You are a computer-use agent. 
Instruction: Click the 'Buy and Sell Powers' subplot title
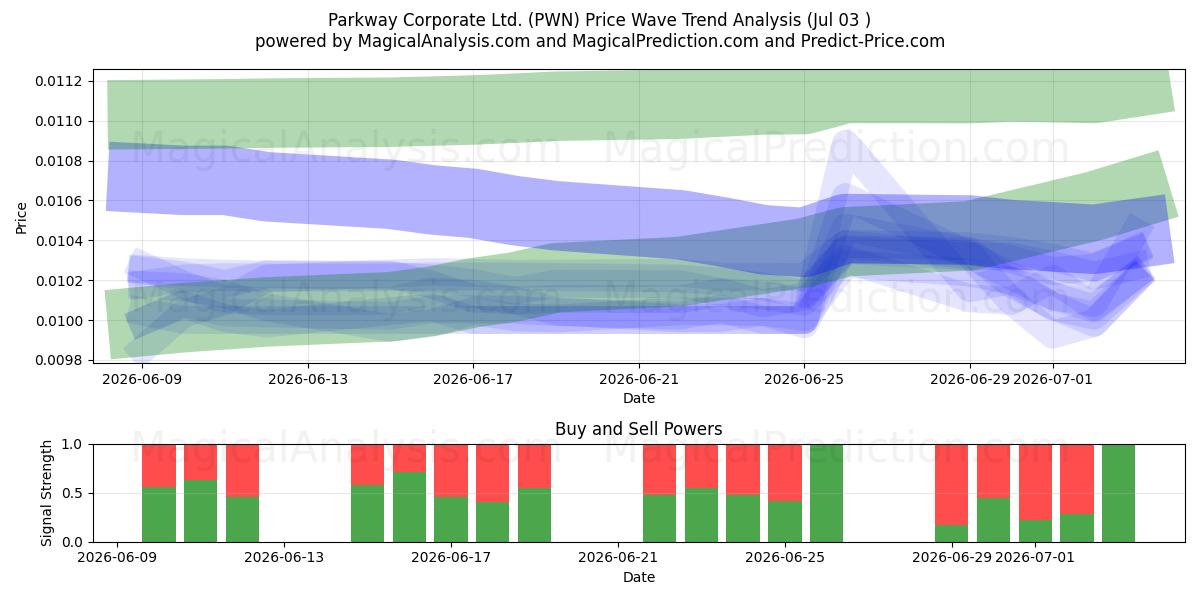[639, 429]
